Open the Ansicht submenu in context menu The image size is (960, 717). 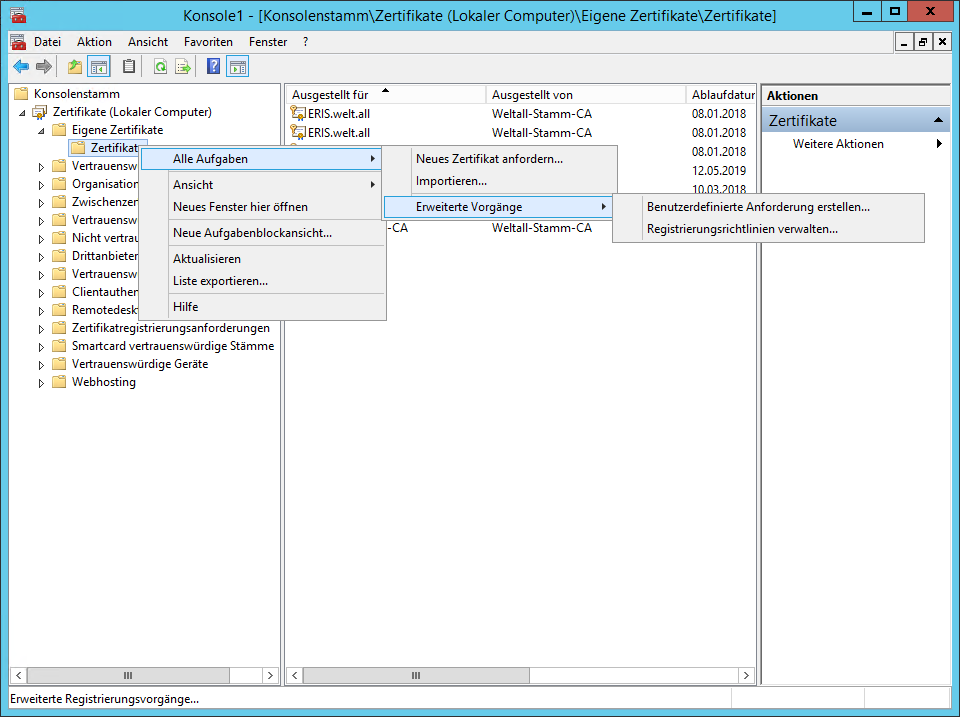263,184
